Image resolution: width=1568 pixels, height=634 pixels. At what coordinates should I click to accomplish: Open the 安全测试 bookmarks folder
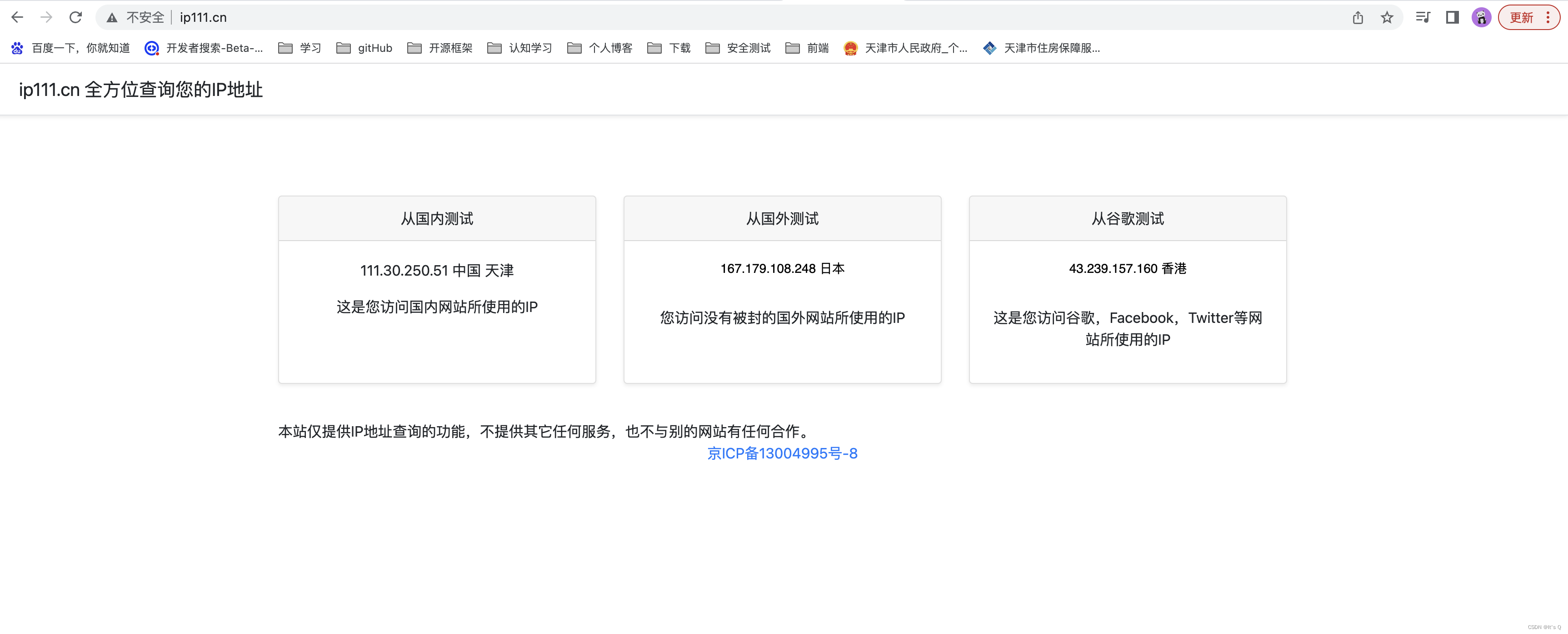point(737,48)
